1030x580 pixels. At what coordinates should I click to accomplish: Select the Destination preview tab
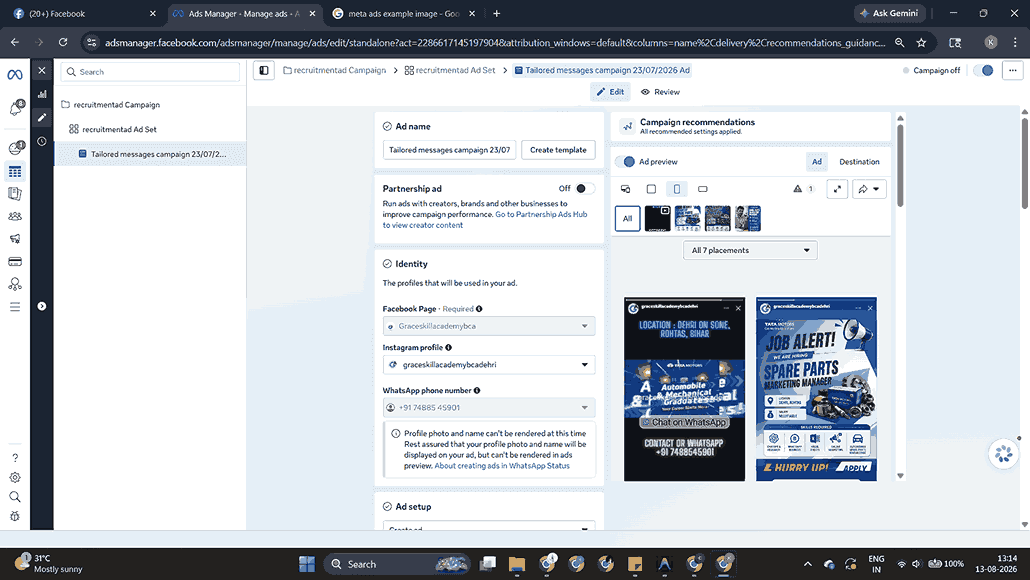coord(859,162)
